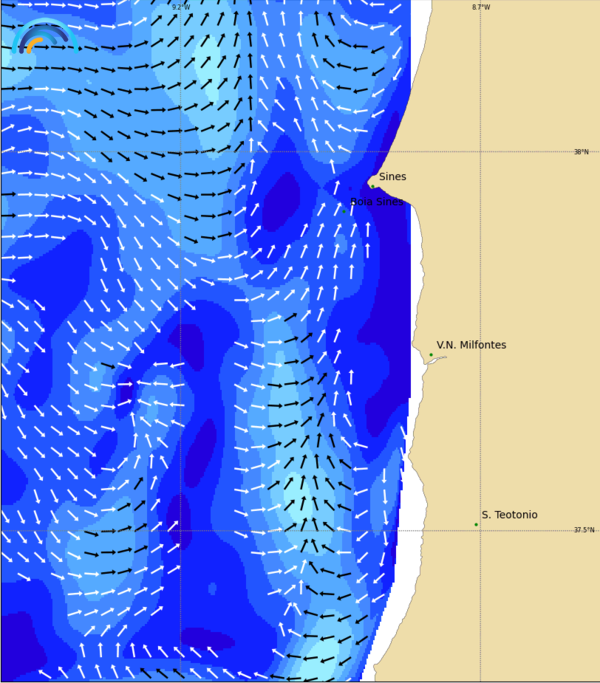Click the 9.2°W and 37.5°N gridline intersection
Image resolution: width=600 pixels, height=683 pixels.
tap(180, 530)
